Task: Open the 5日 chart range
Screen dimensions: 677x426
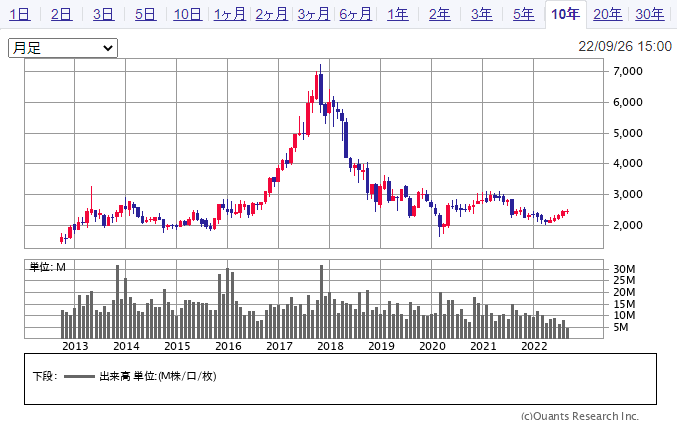Action: coord(145,15)
